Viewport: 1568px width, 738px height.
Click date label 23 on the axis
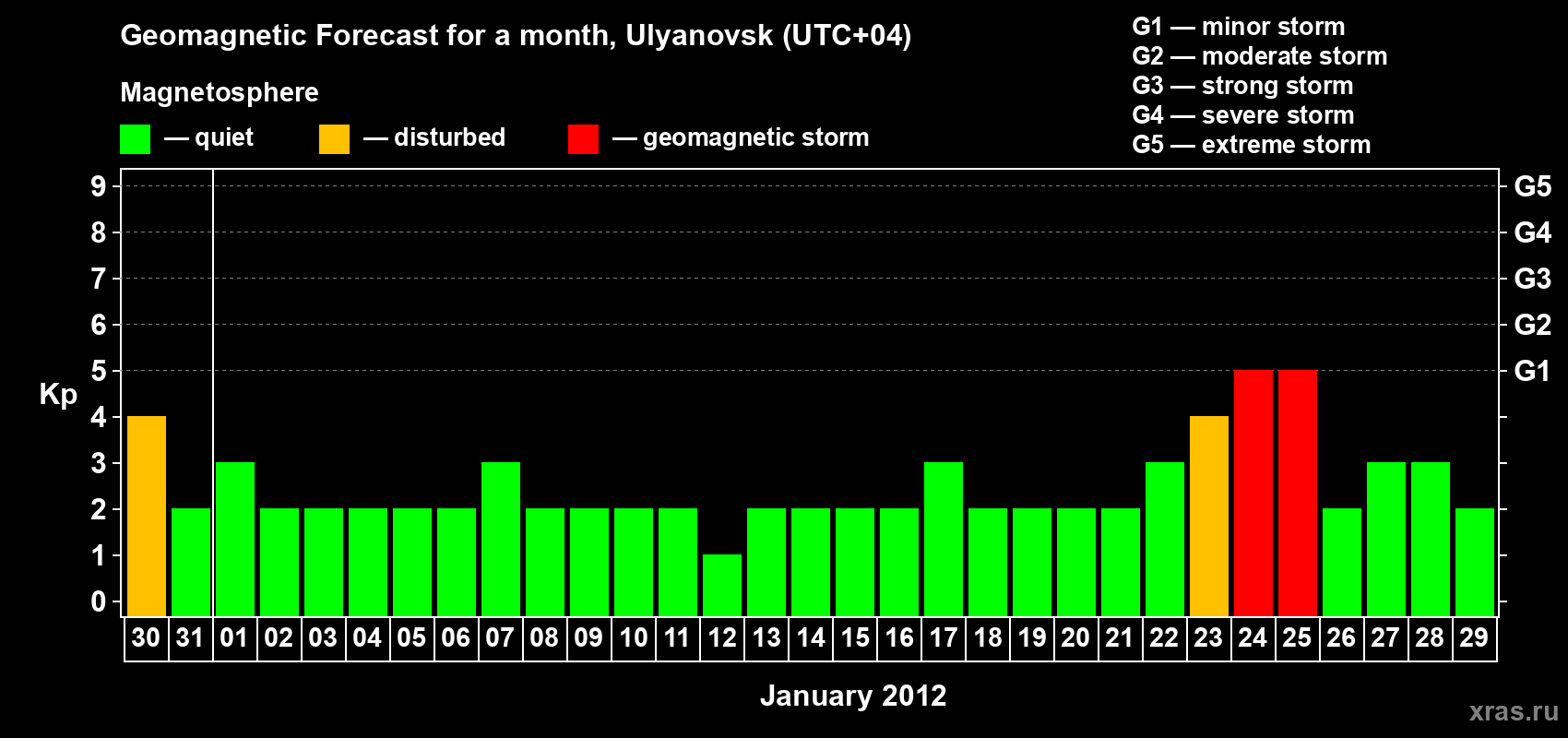point(1208,637)
